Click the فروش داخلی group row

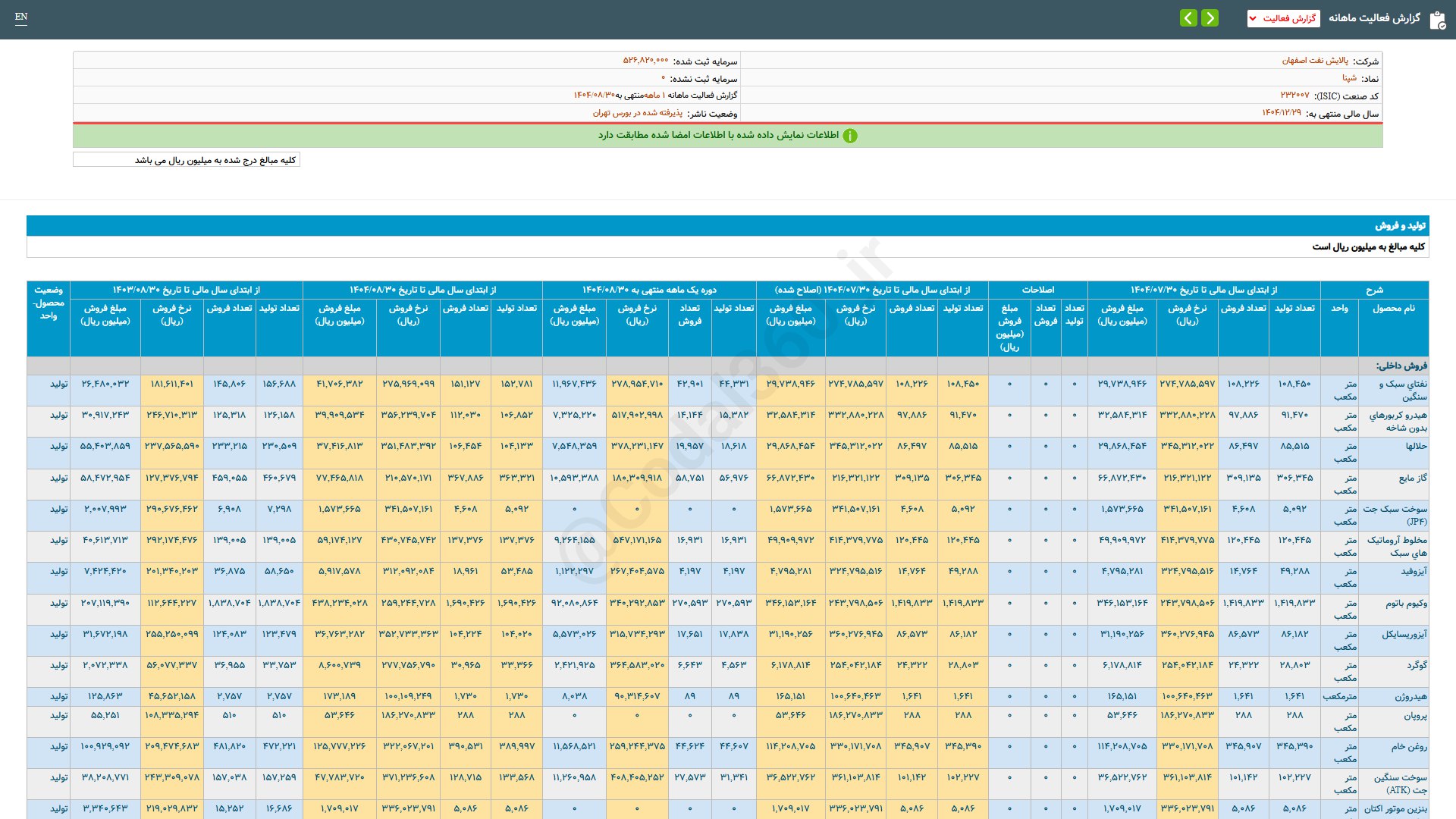pyautogui.click(x=1401, y=366)
